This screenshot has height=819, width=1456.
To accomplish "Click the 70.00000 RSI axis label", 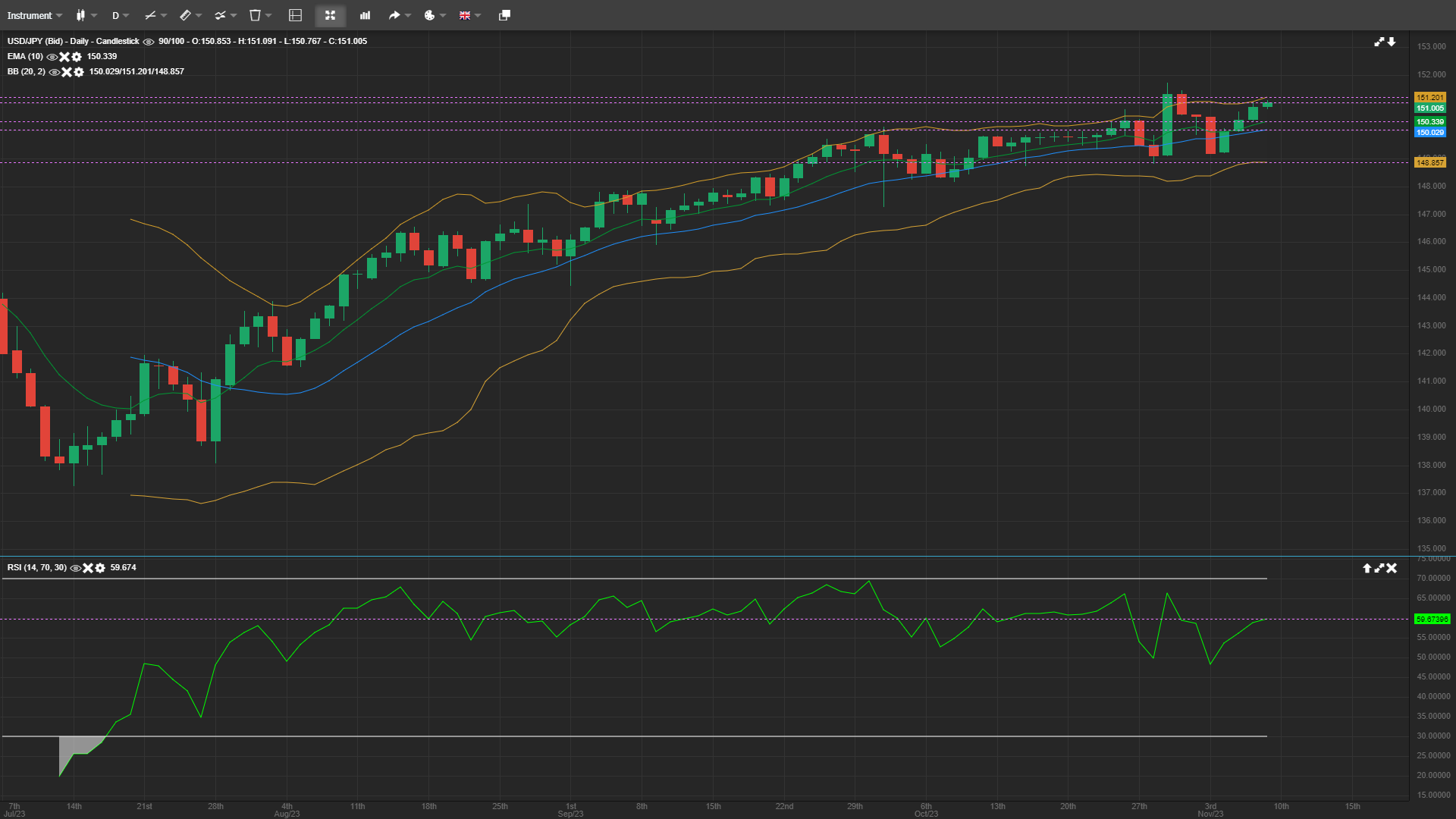I will coord(1433,578).
